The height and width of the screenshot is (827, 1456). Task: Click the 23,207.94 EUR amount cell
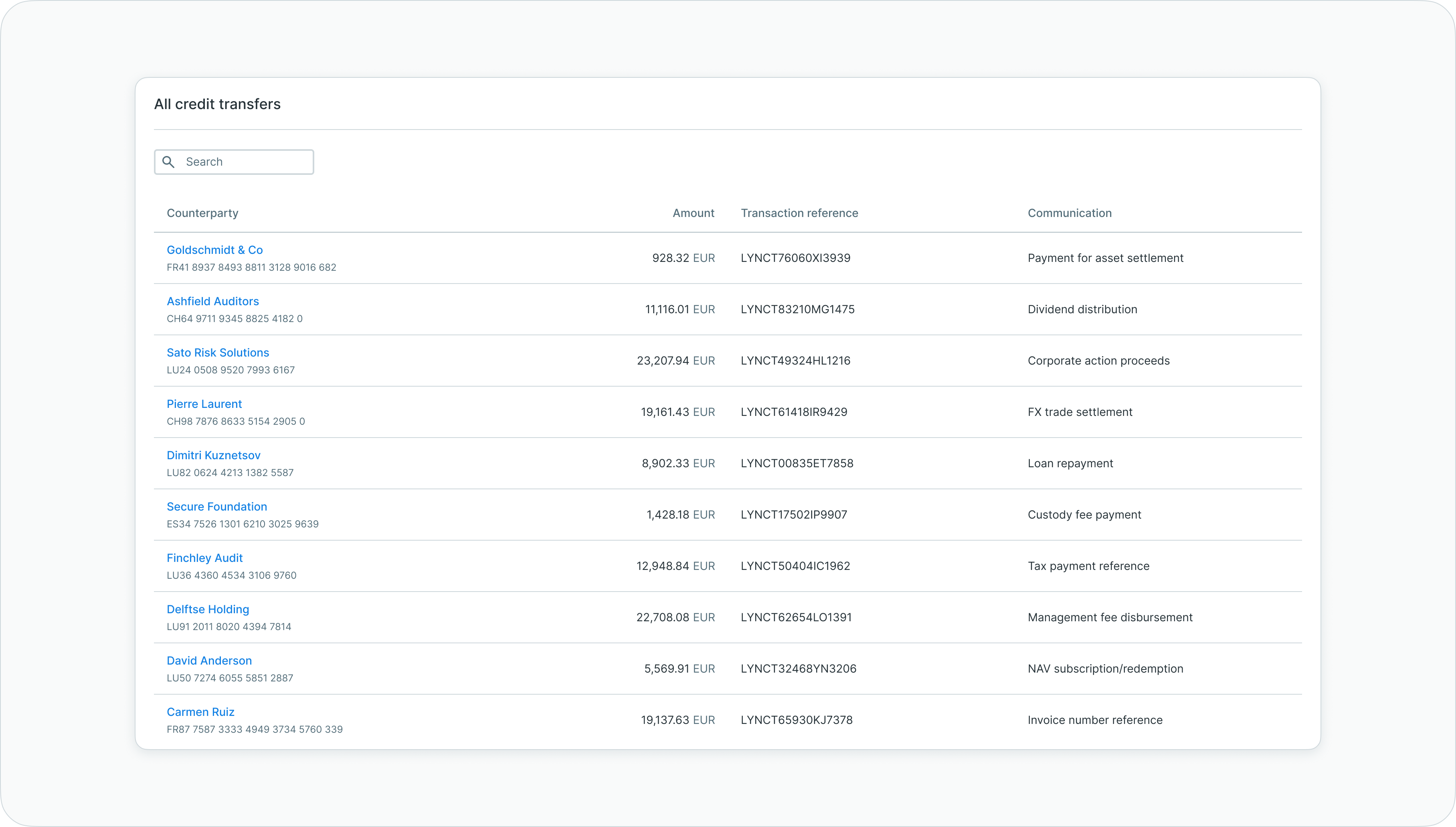675,361
